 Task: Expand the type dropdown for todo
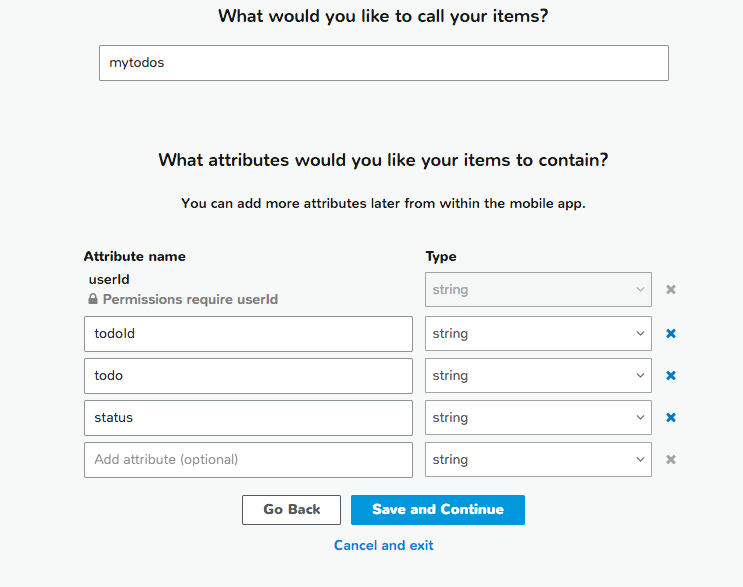pos(538,376)
